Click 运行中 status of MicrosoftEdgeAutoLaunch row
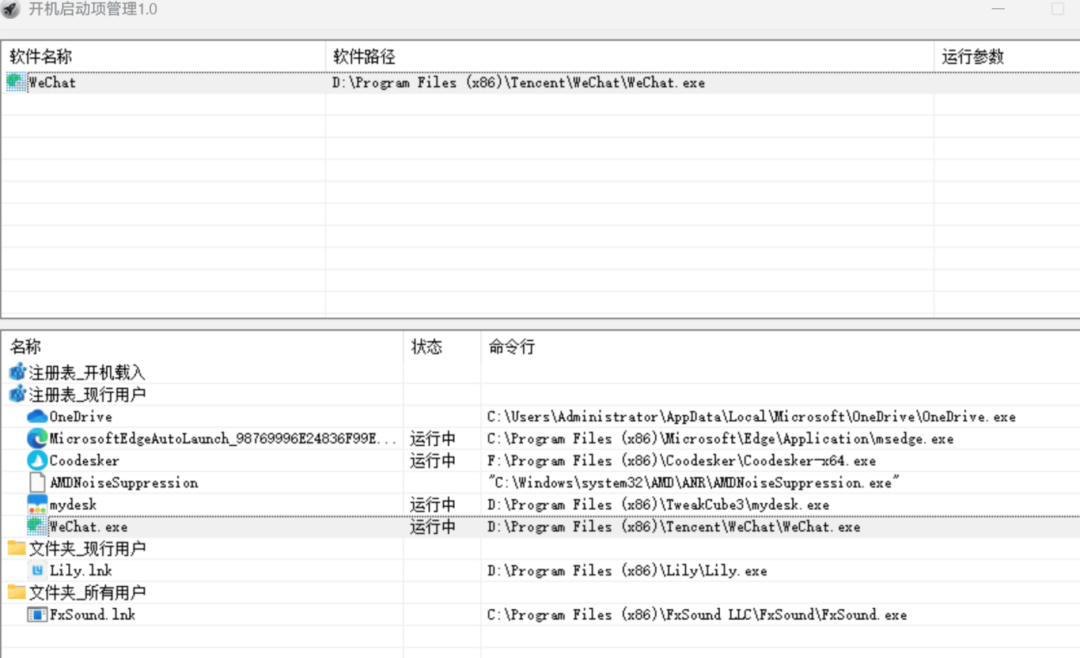The width and height of the screenshot is (1080, 658). pyautogui.click(x=433, y=439)
